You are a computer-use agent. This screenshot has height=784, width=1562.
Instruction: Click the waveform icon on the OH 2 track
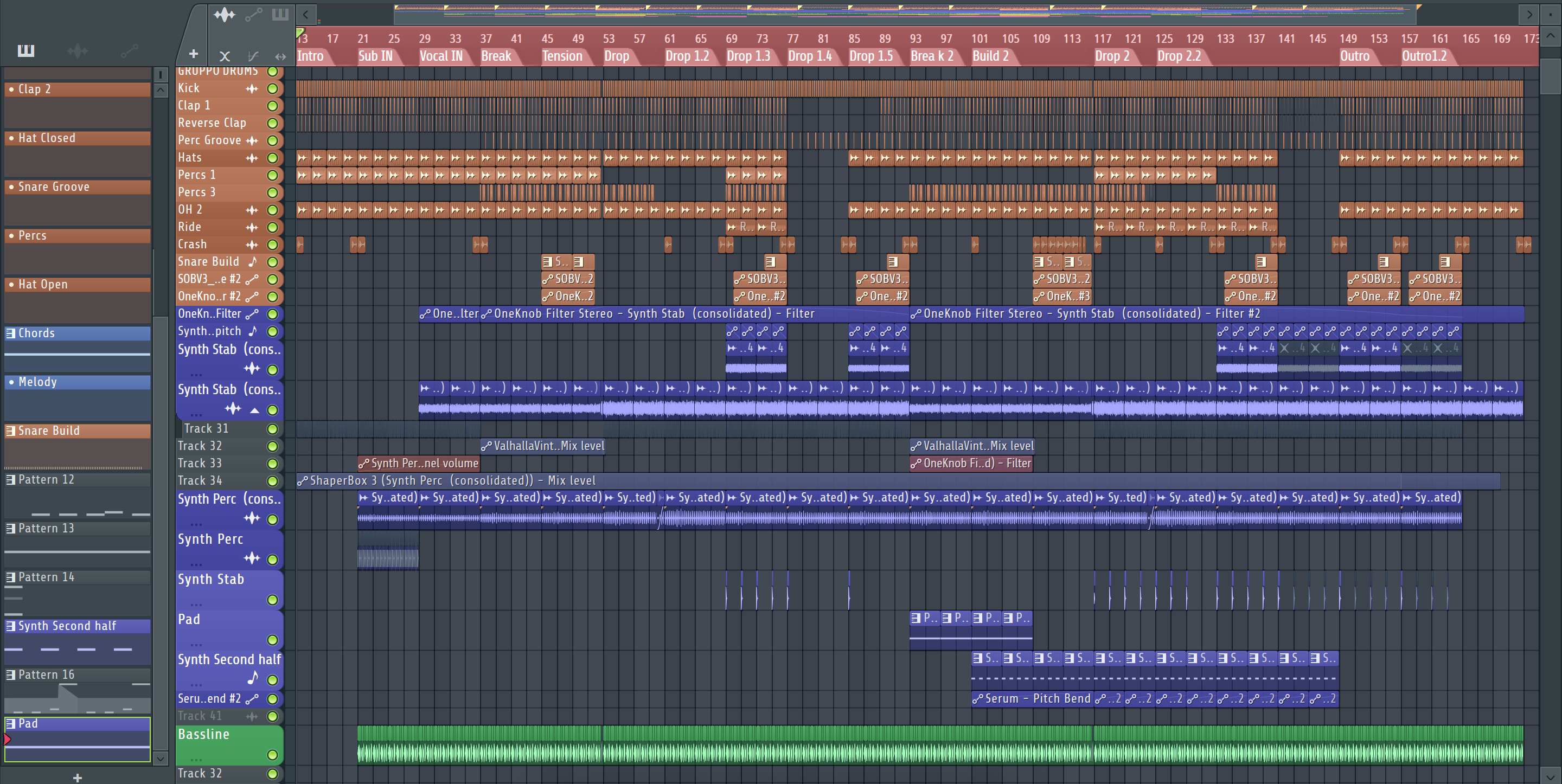click(x=252, y=210)
